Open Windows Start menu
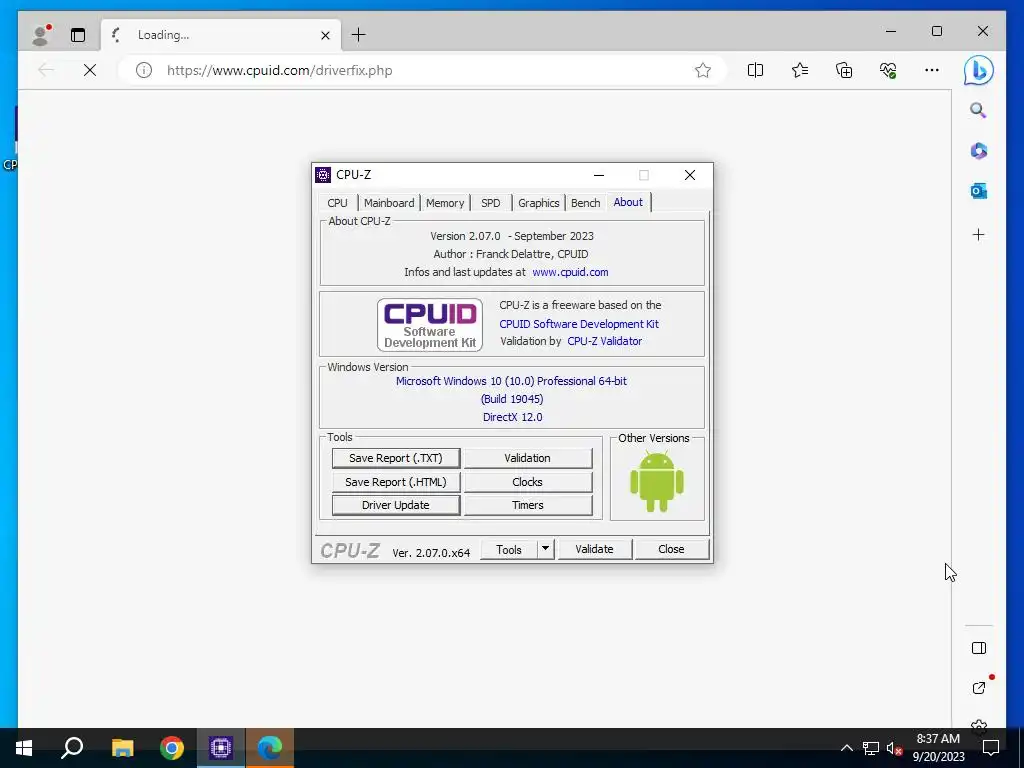Screen dimensions: 1024x768 (x=24, y=748)
